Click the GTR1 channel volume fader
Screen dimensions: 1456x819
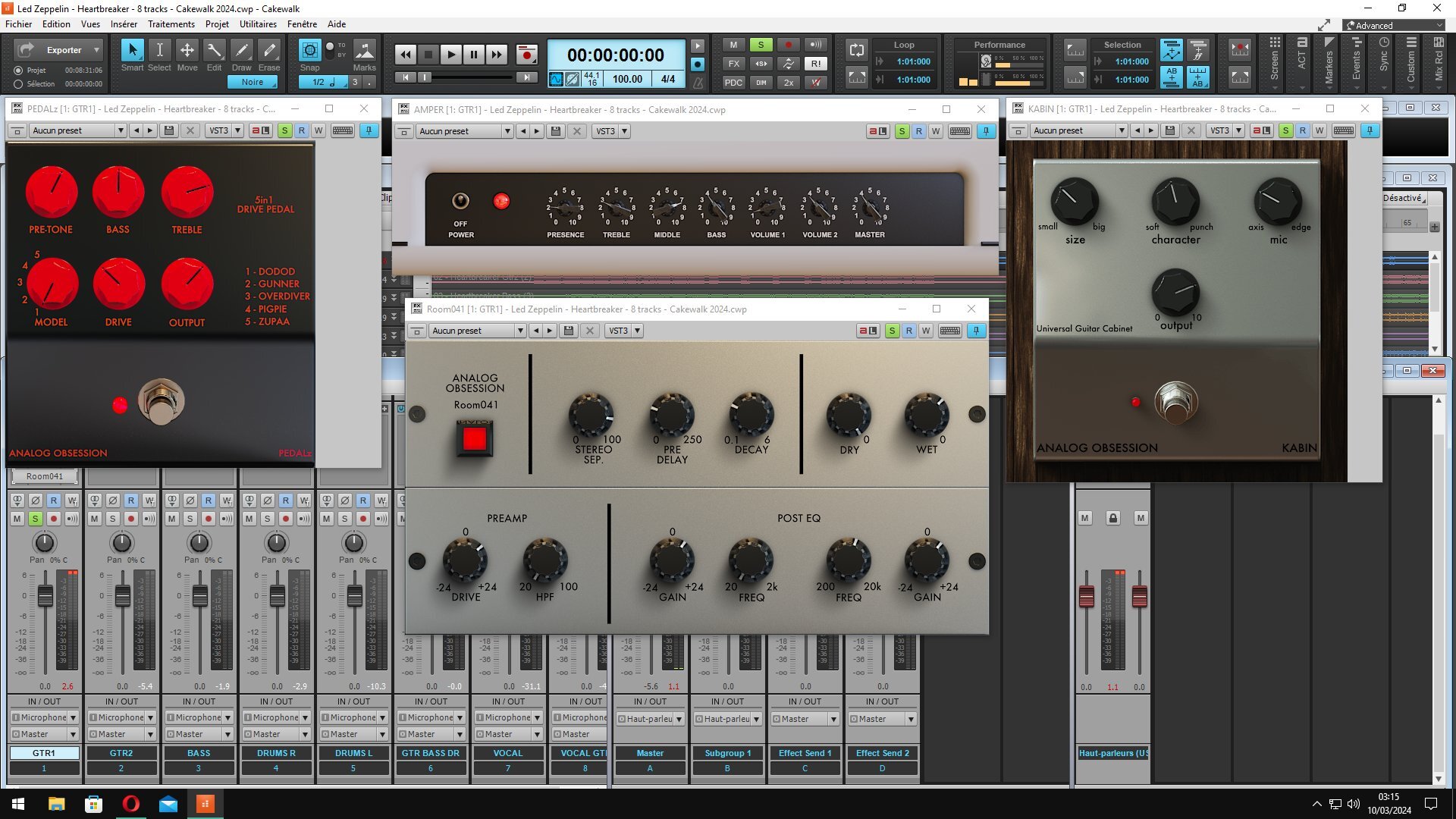[45, 596]
